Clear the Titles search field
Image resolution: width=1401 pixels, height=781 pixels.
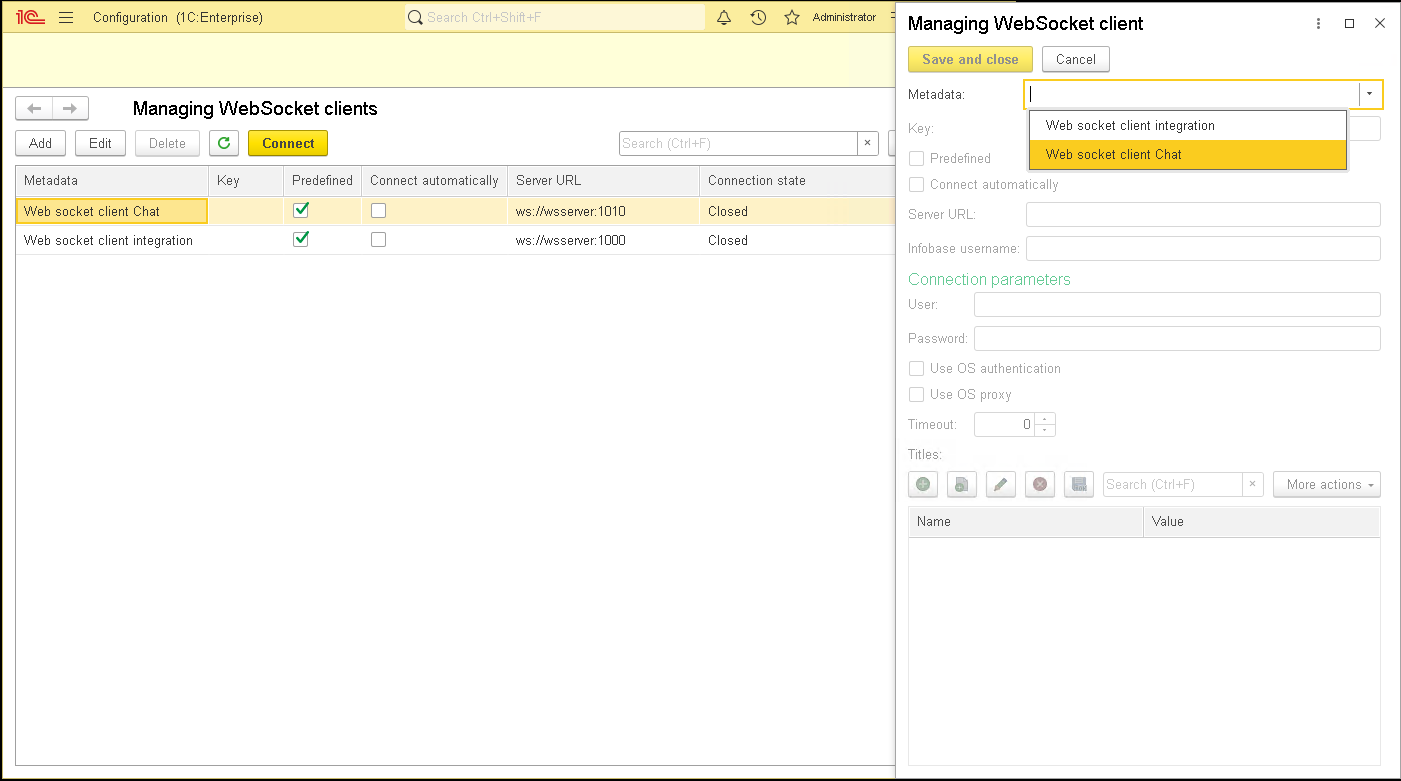1253,484
